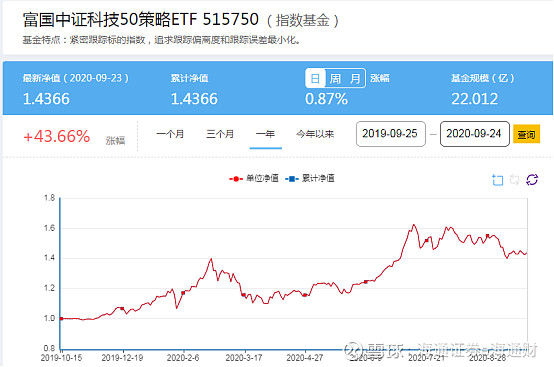
Task: Click the data marker above 2020-4-27
Action: coord(305,295)
